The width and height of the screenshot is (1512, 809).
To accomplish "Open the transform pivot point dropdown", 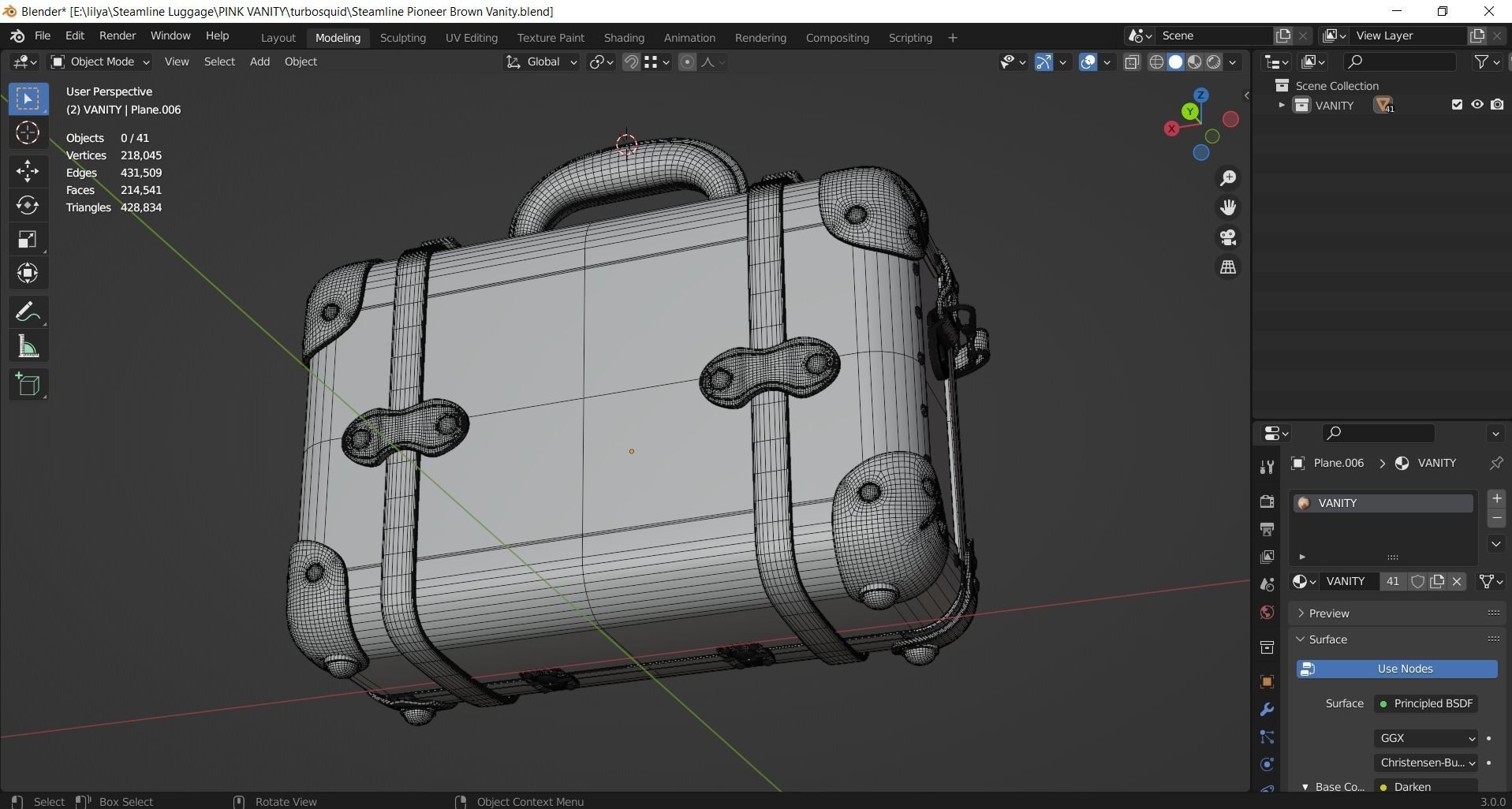I will point(601,62).
